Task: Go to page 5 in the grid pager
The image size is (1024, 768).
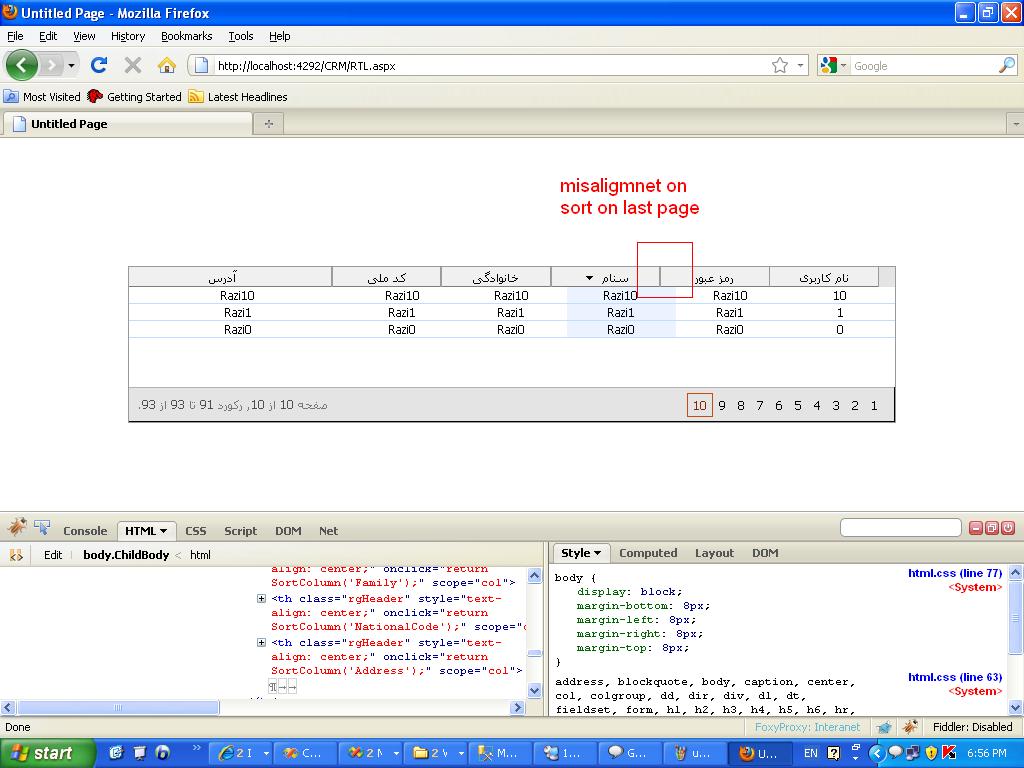Action: [798, 405]
